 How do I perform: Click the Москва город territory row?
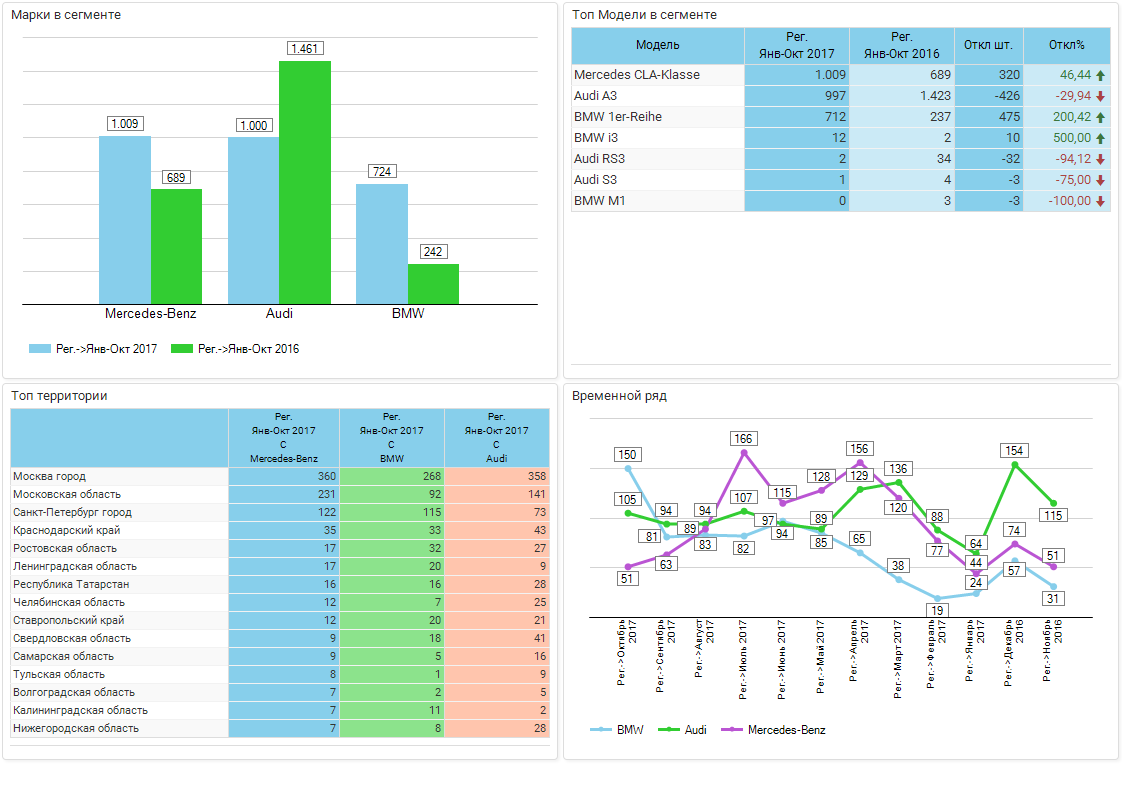click(x=119, y=477)
